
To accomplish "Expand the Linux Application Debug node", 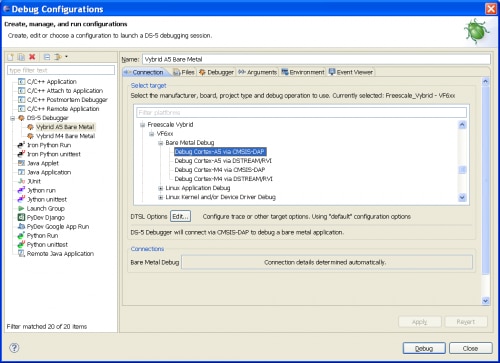I will [161, 188].
